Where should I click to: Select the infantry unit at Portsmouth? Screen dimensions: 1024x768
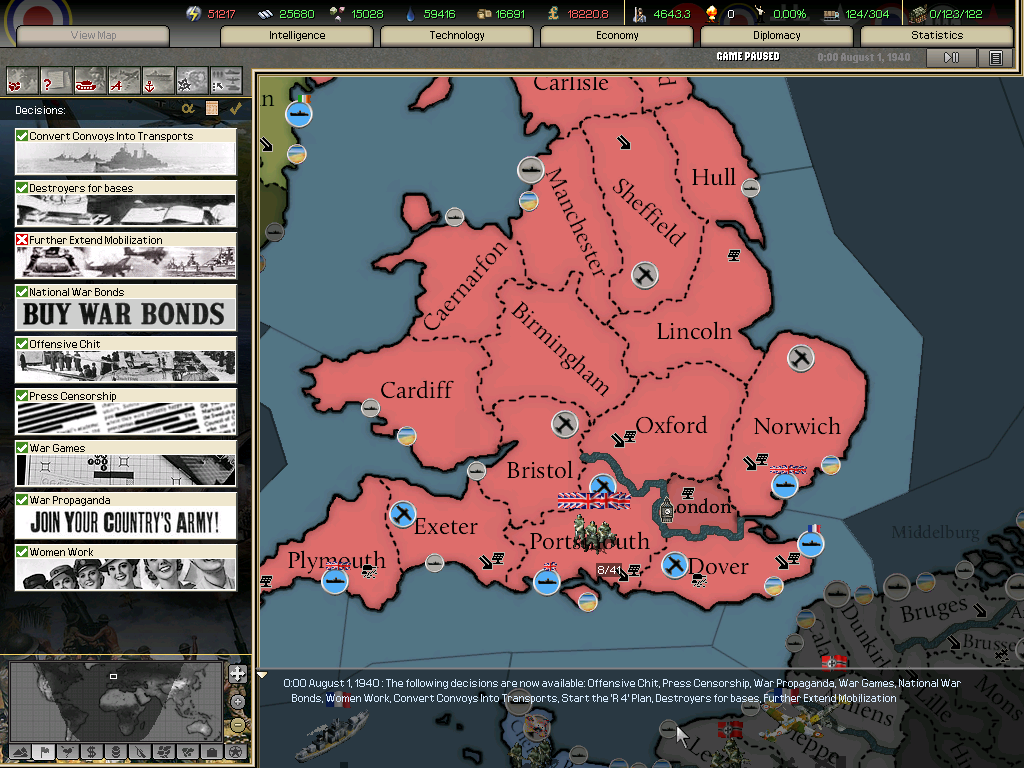point(593,532)
